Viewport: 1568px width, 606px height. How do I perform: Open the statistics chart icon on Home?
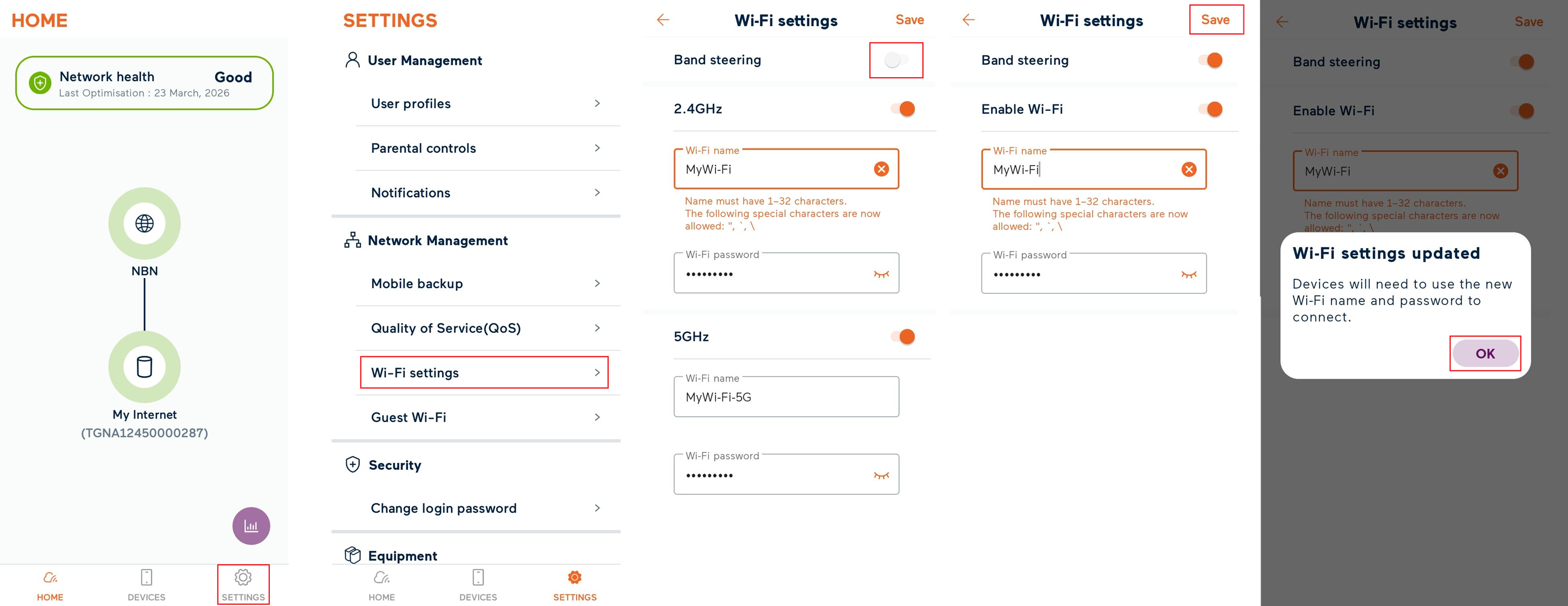pyautogui.click(x=250, y=525)
